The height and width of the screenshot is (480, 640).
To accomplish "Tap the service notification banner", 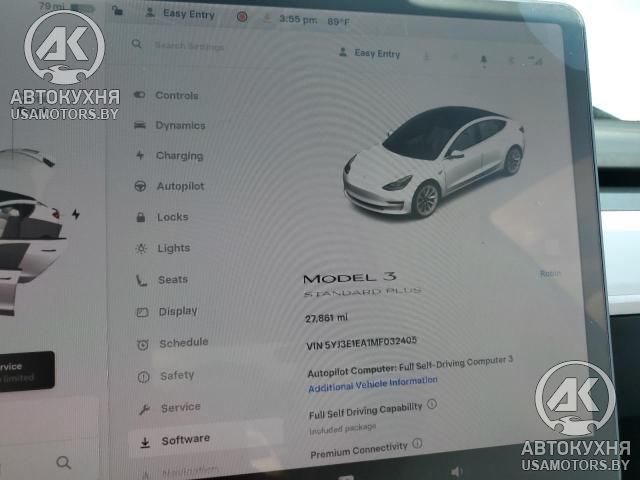I will point(27,371).
